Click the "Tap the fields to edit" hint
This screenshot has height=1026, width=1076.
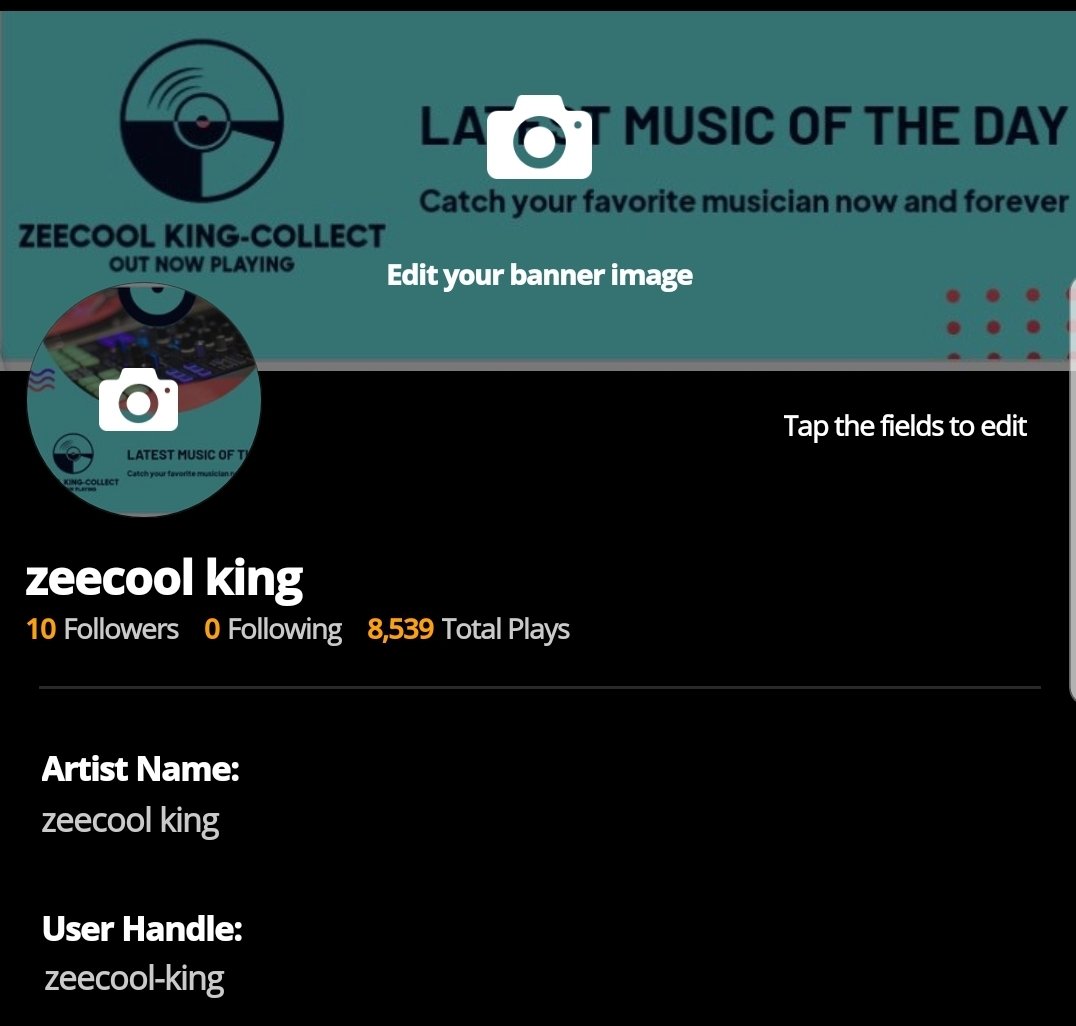tap(905, 426)
